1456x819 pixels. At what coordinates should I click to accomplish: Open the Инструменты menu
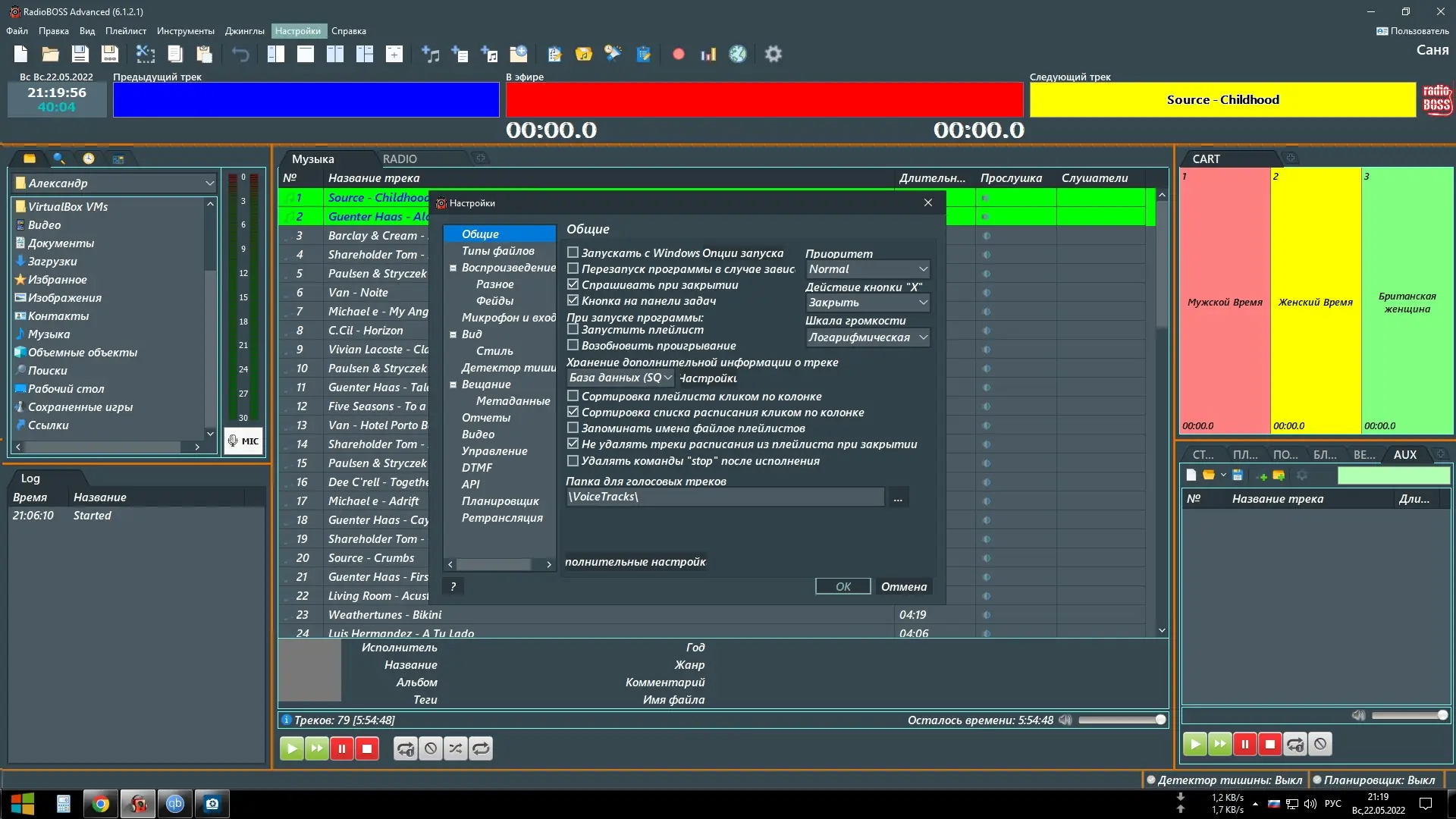pyautogui.click(x=185, y=31)
